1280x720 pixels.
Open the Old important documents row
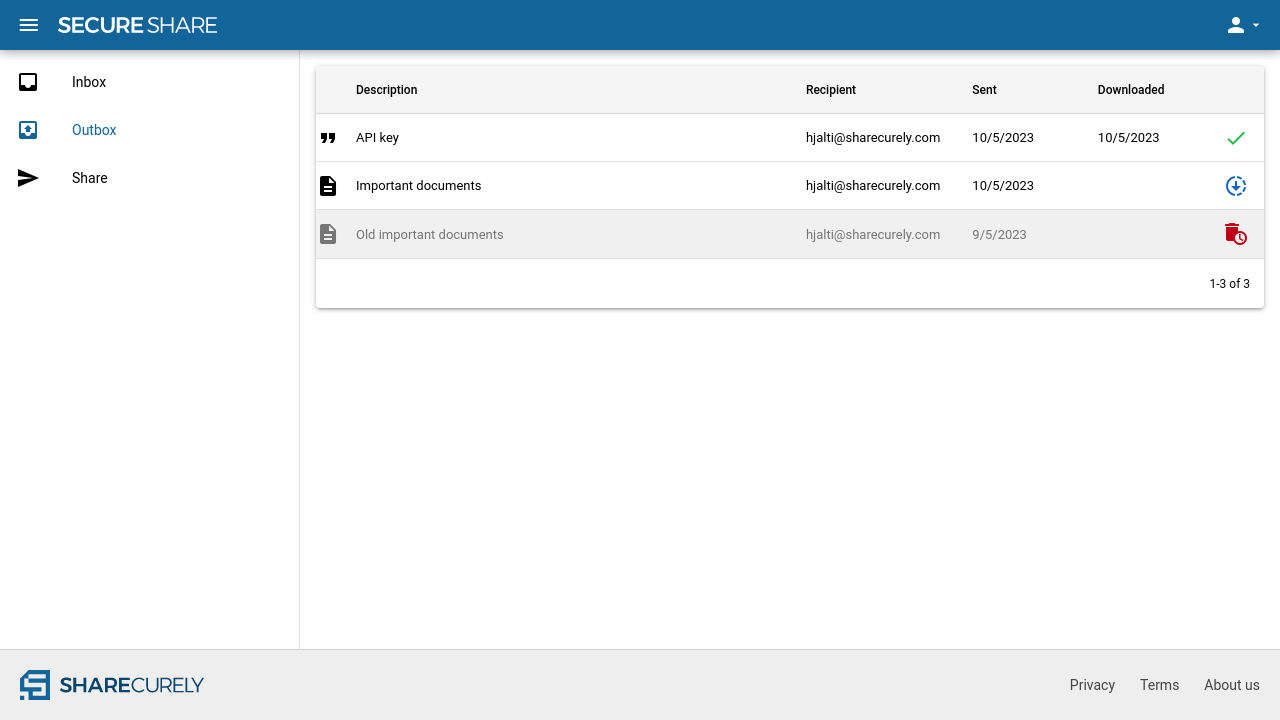point(790,234)
